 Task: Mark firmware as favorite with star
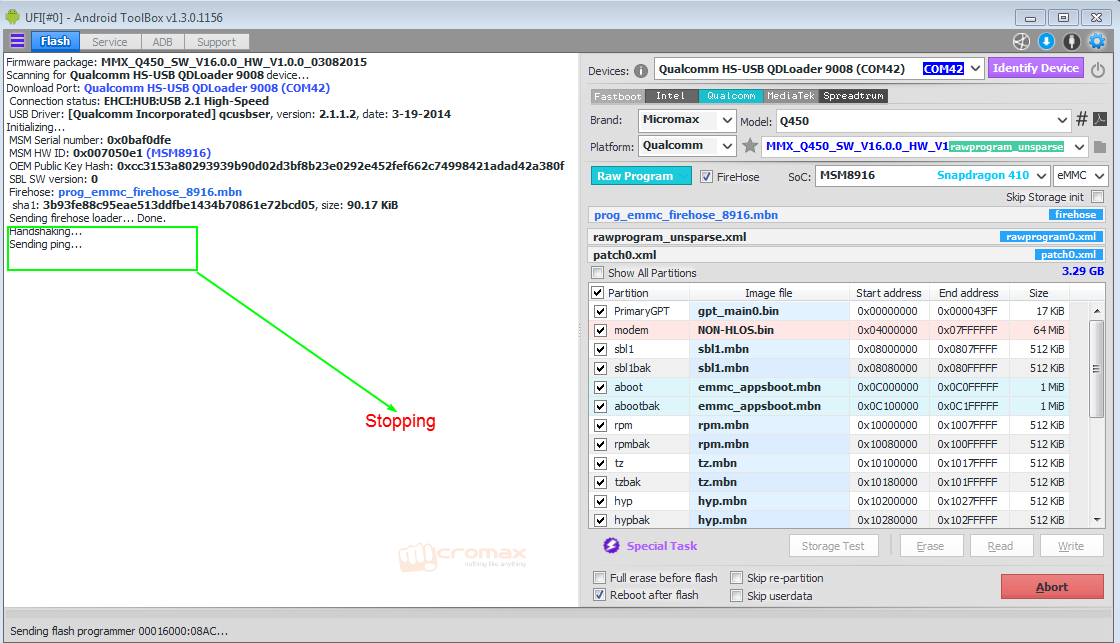click(749, 146)
